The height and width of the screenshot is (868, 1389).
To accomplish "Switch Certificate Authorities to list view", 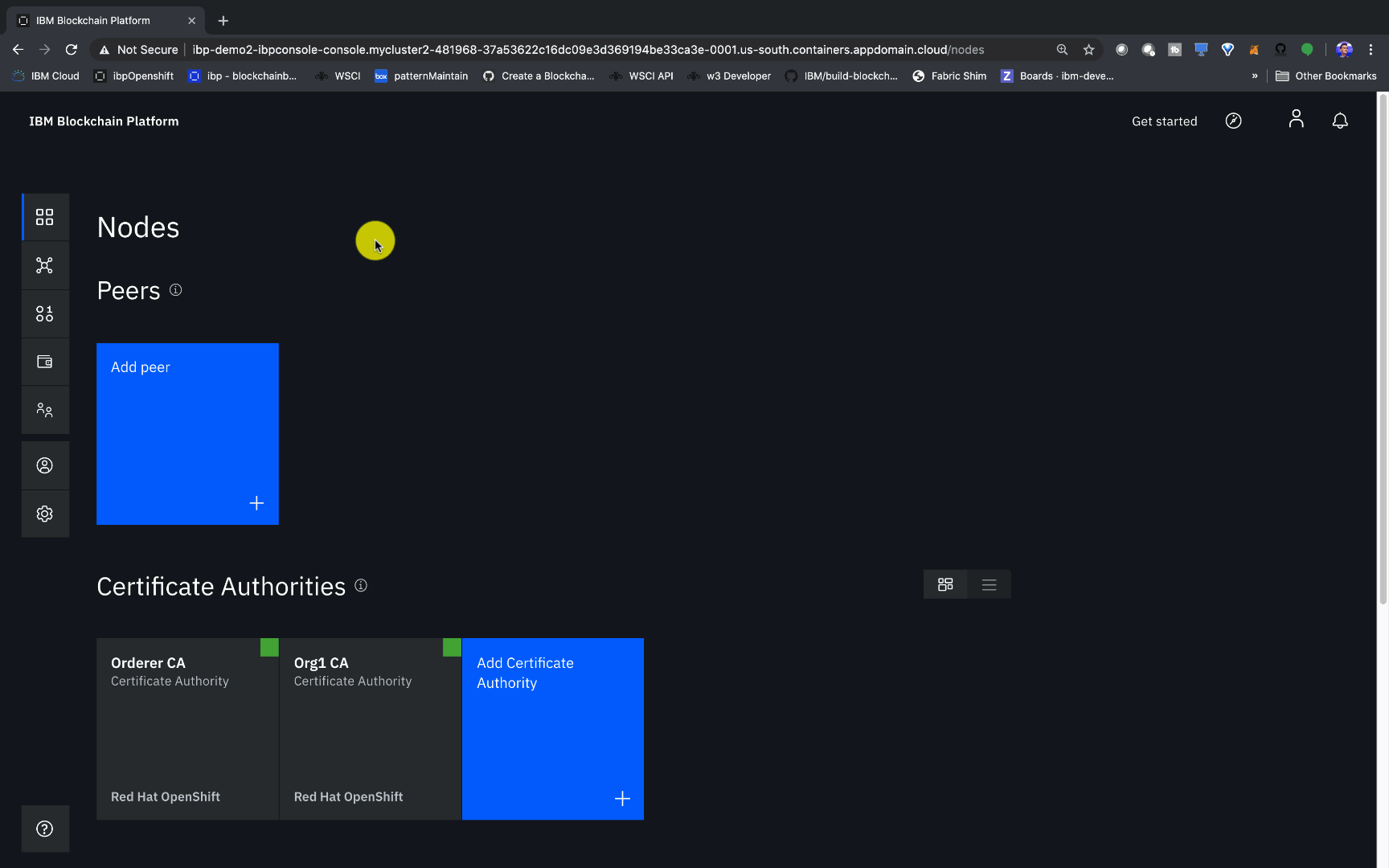I will [x=990, y=584].
